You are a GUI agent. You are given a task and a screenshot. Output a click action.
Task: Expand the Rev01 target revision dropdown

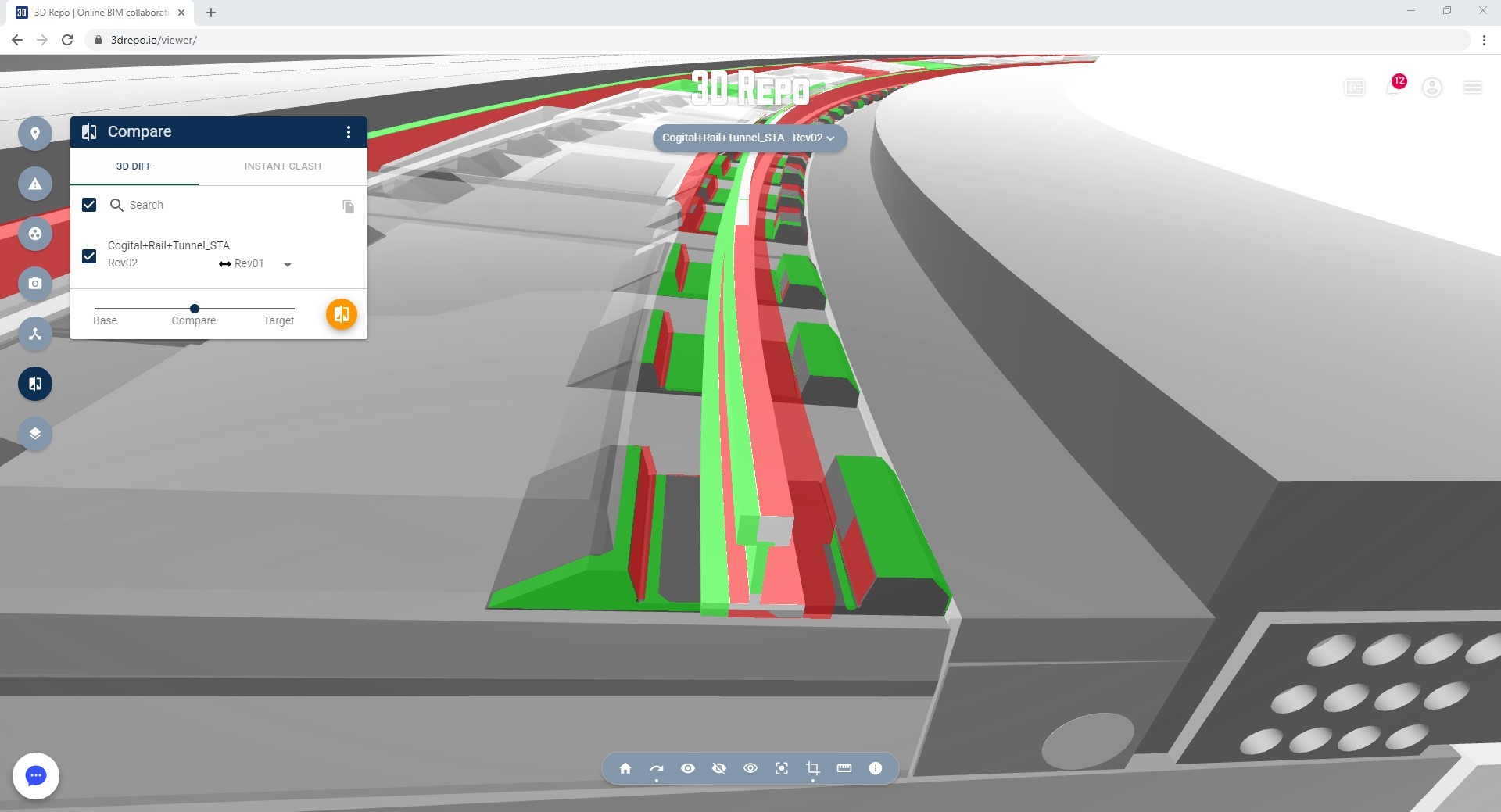(x=288, y=265)
